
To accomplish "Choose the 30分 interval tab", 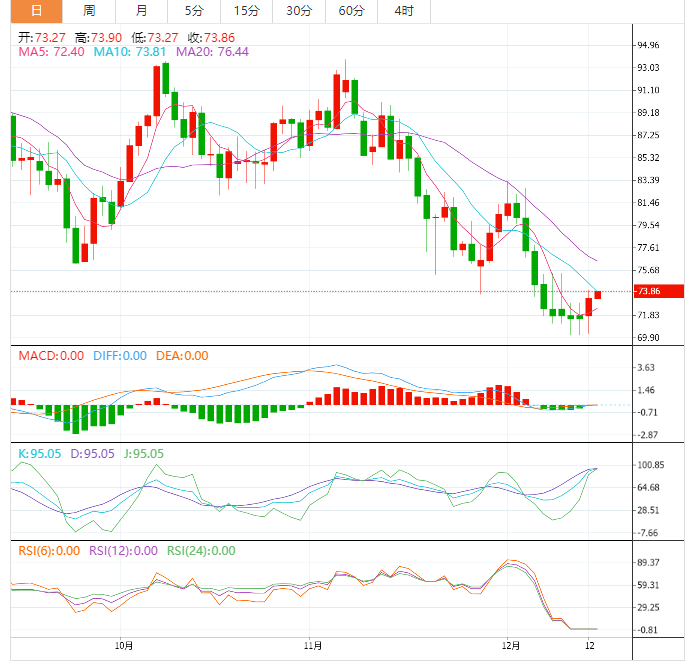I will (298, 11).
